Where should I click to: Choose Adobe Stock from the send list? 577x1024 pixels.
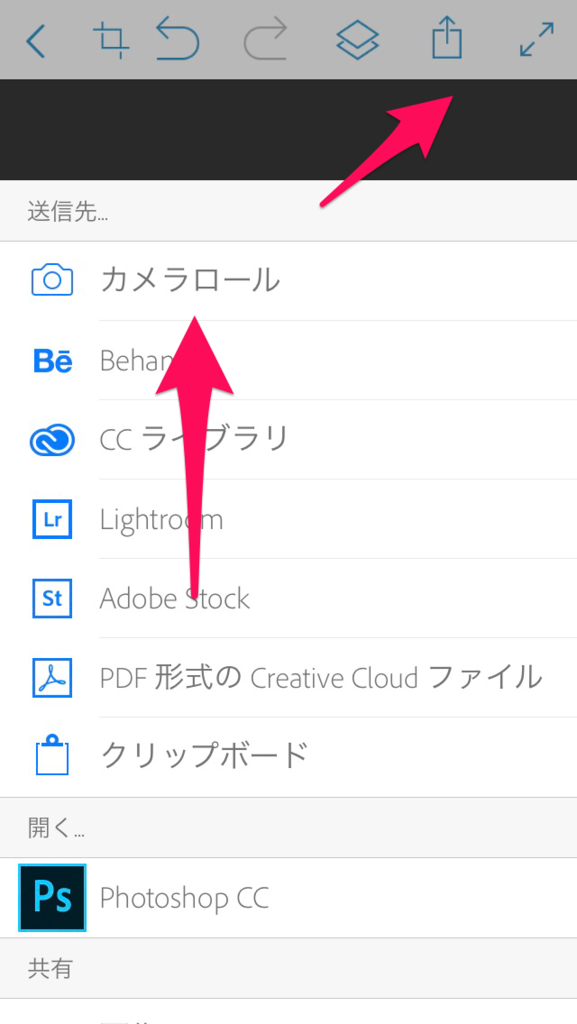click(x=175, y=599)
